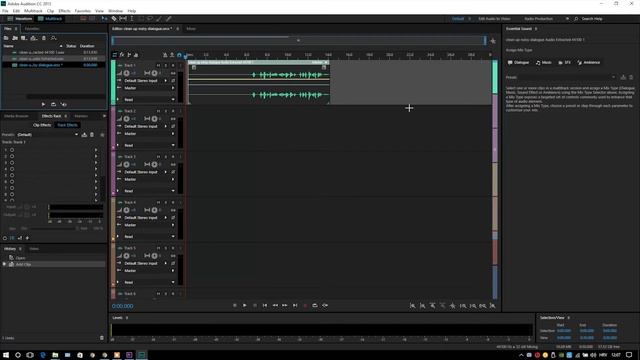Click Play in the transport controls
Viewport: 640px width, 360px height.
point(244,305)
